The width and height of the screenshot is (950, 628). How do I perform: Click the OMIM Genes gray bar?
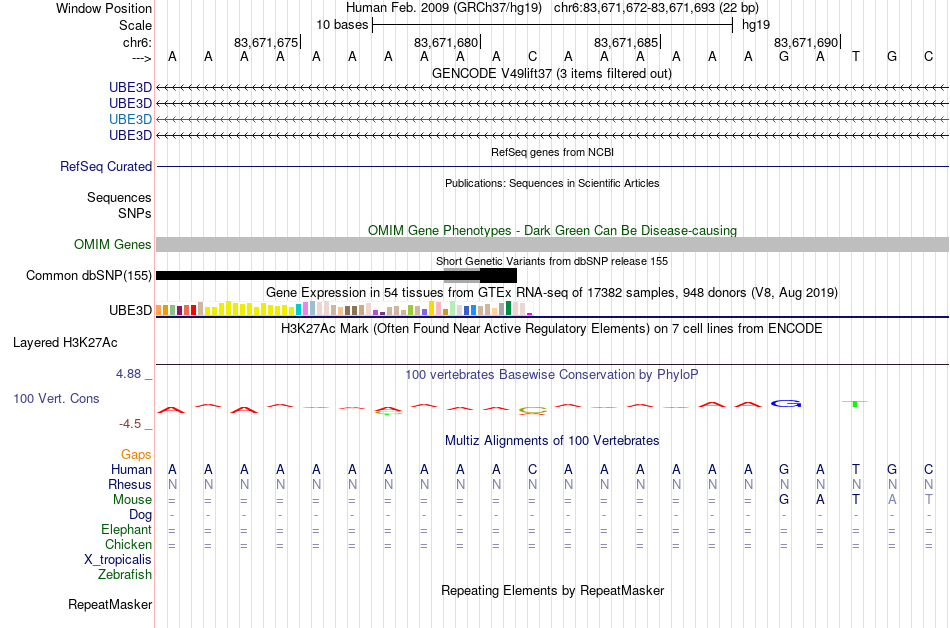[552, 245]
